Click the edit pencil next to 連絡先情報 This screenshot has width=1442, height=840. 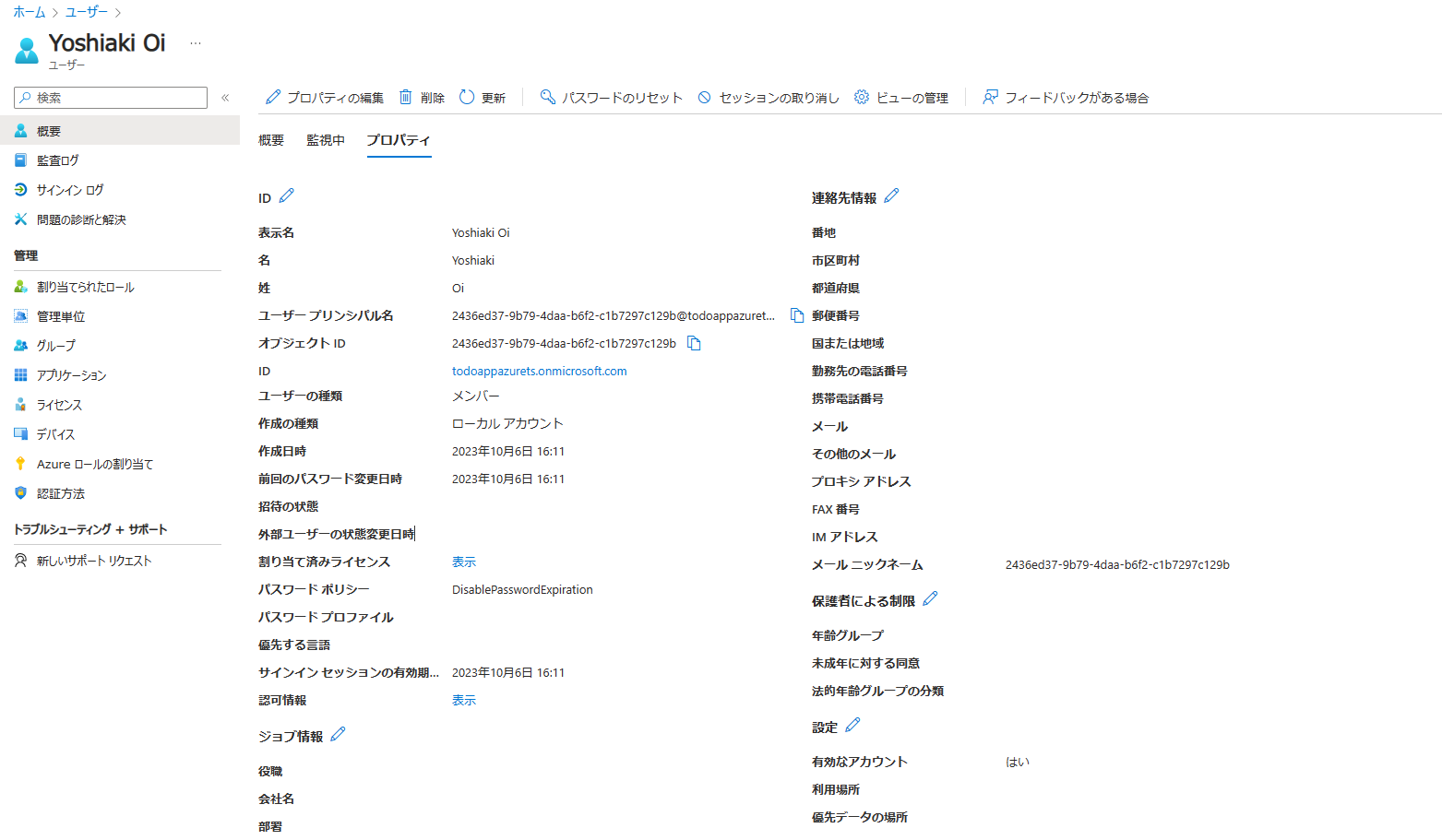point(891,195)
